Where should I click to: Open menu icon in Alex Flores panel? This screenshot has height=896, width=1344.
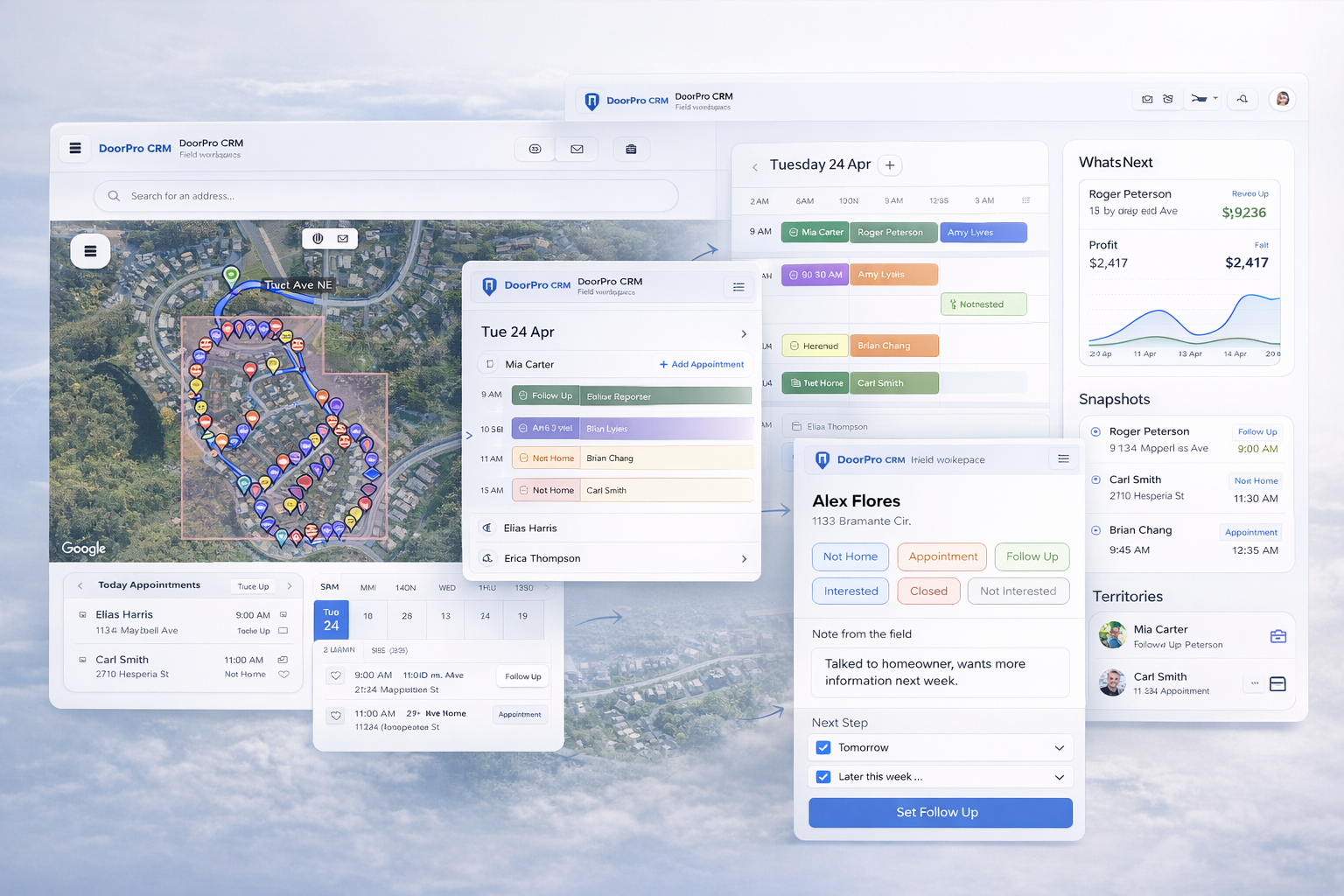tap(1063, 459)
